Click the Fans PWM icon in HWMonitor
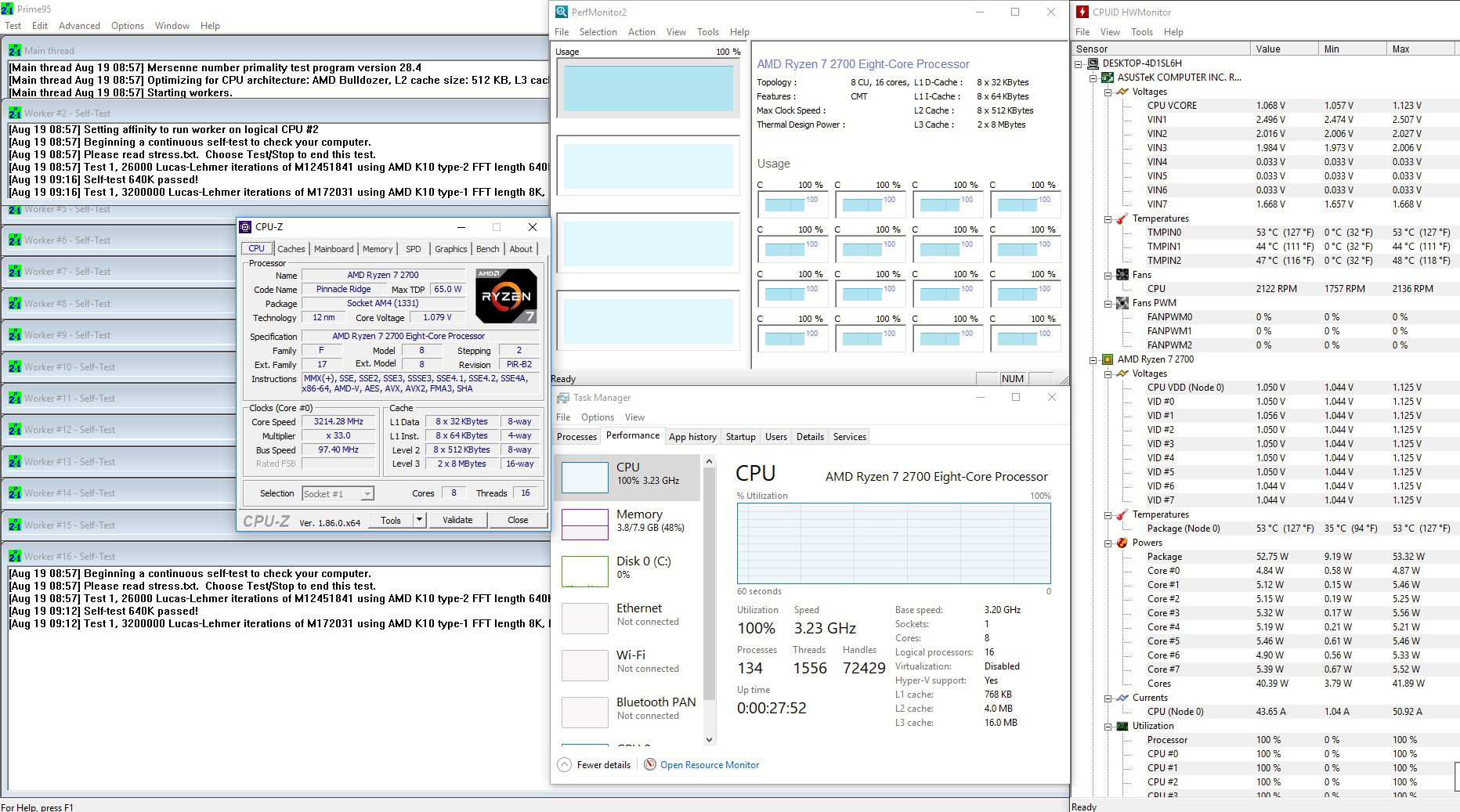Viewport: 1460px width, 812px height. point(1122,303)
